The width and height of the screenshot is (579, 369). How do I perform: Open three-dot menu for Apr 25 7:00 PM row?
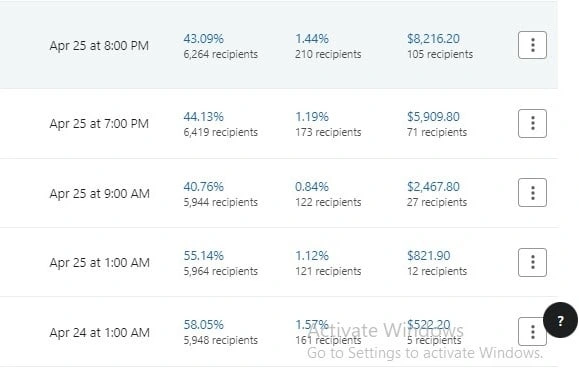click(x=532, y=123)
